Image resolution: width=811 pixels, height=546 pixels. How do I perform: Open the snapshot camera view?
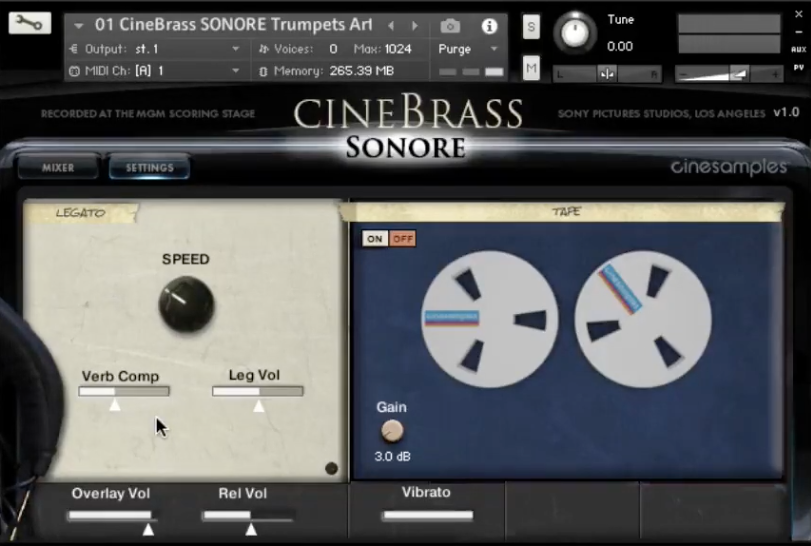coord(450,26)
